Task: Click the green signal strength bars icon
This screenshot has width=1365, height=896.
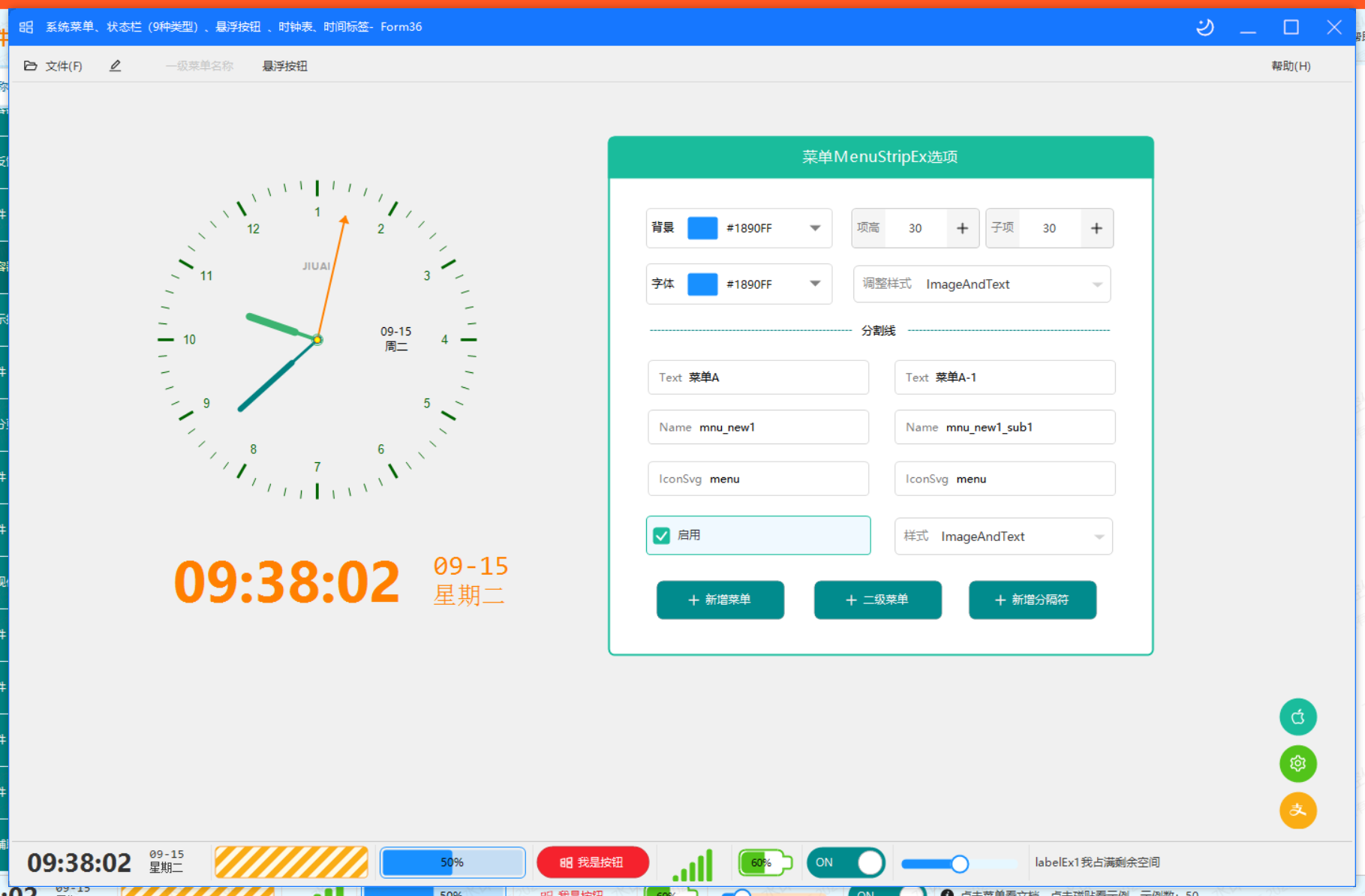Action: [693, 864]
